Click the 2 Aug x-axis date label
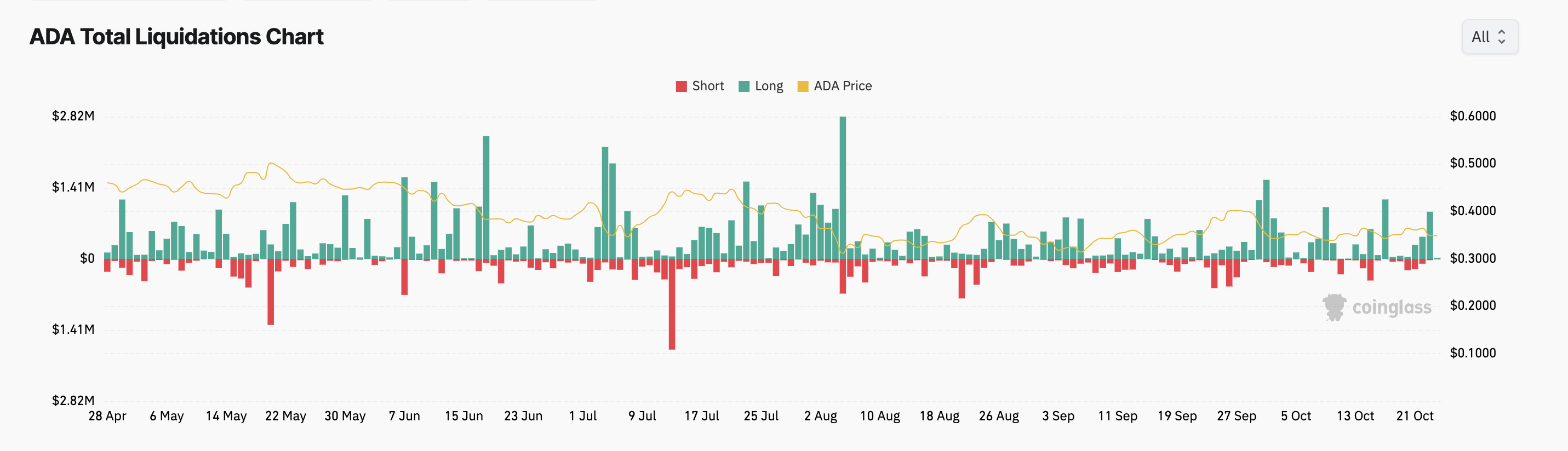 point(821,417)
